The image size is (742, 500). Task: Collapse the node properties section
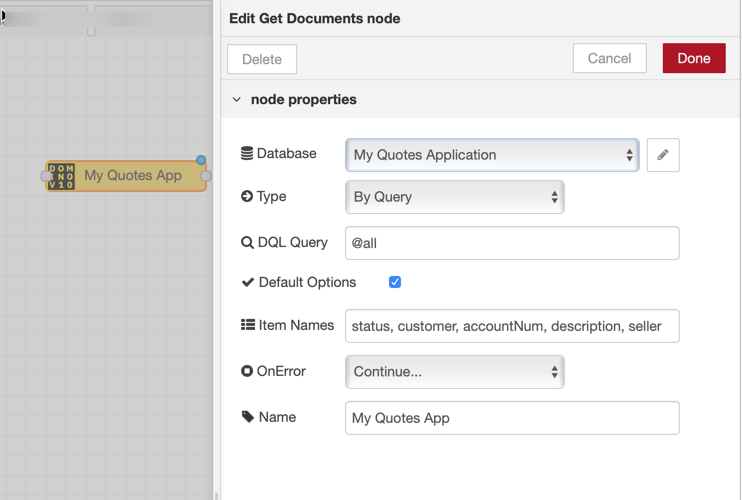(x=237, y=99)
